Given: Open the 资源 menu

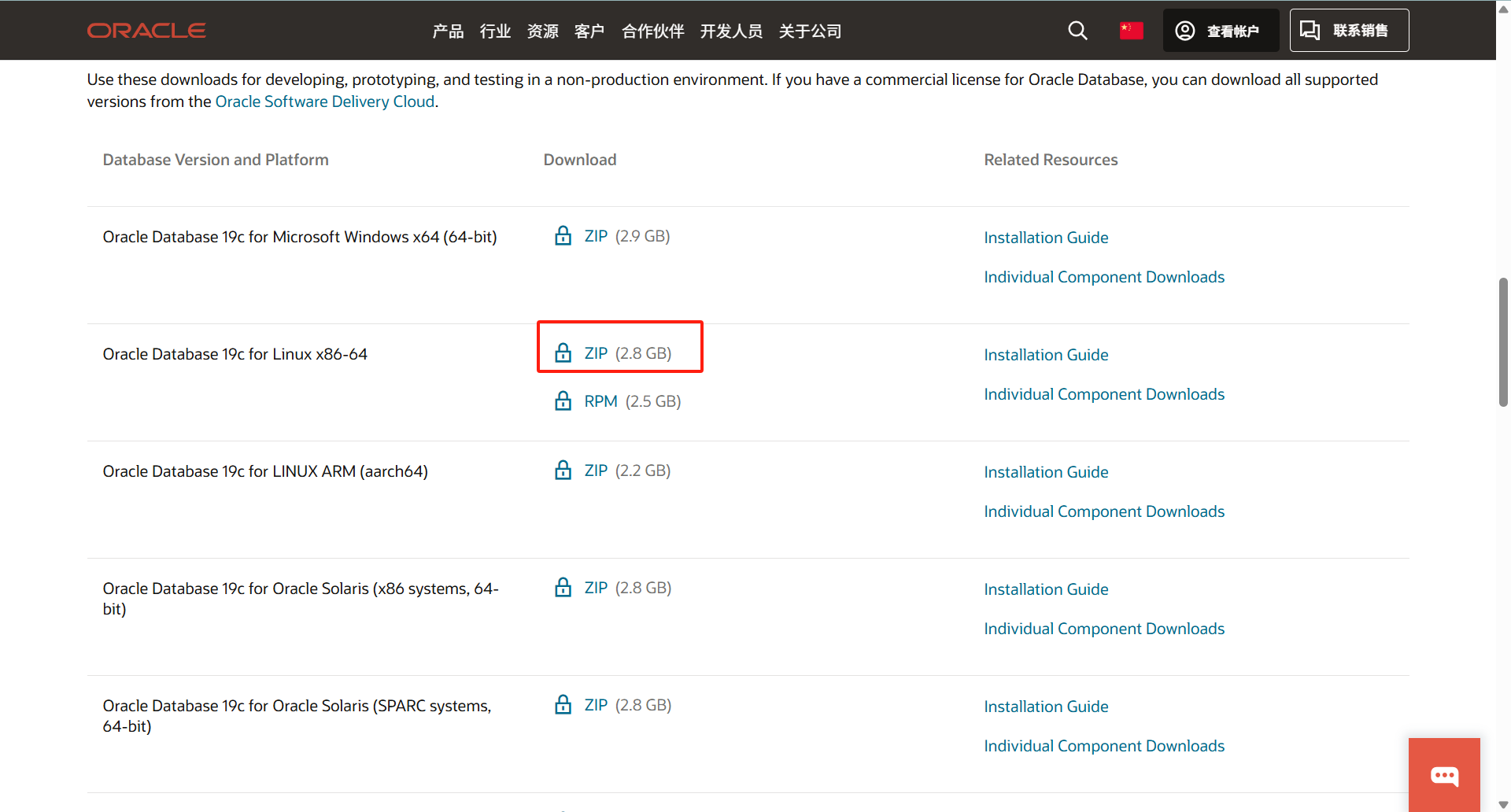Looking at the screenshot, I should point(542,31).
